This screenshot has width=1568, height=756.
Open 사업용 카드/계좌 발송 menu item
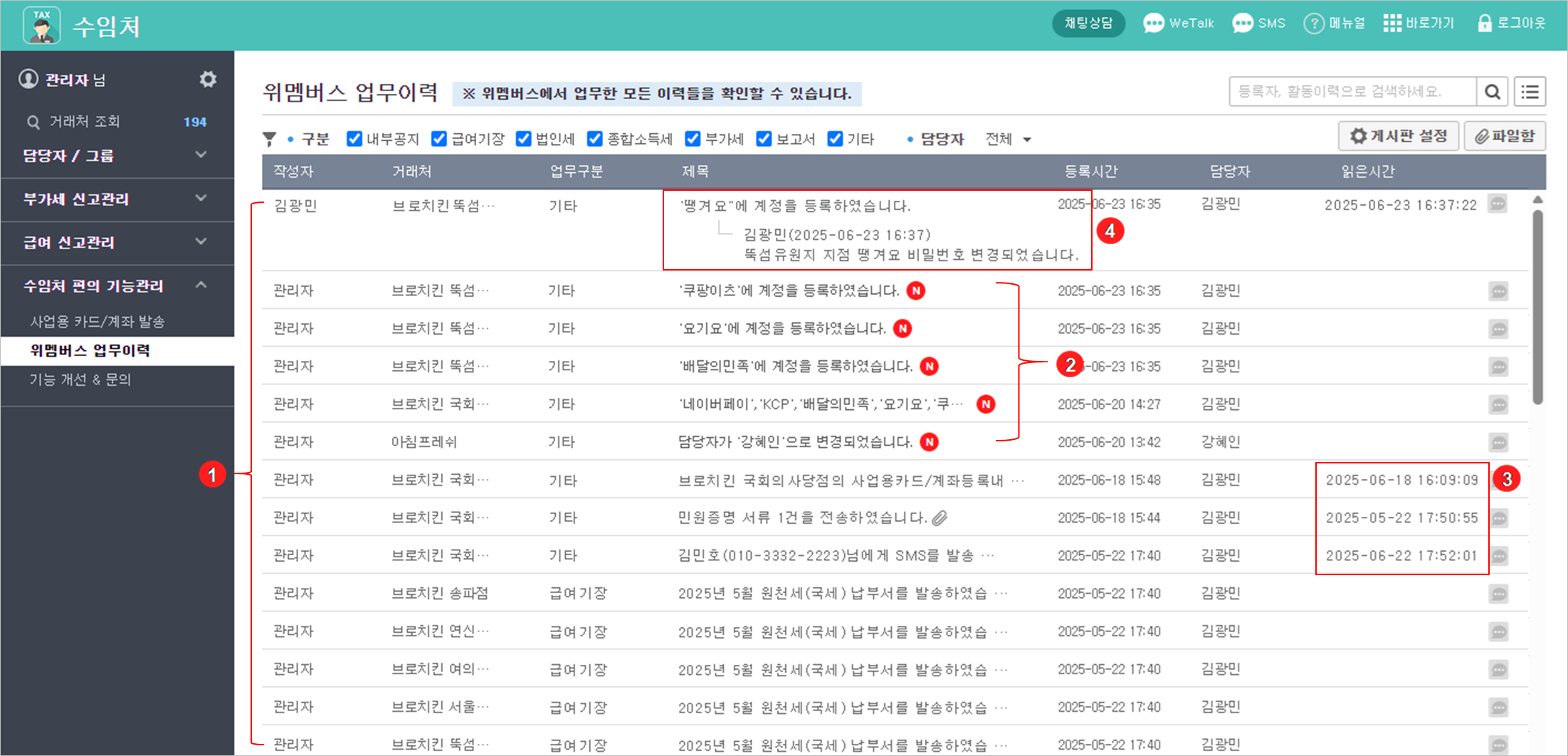point(98,321)
